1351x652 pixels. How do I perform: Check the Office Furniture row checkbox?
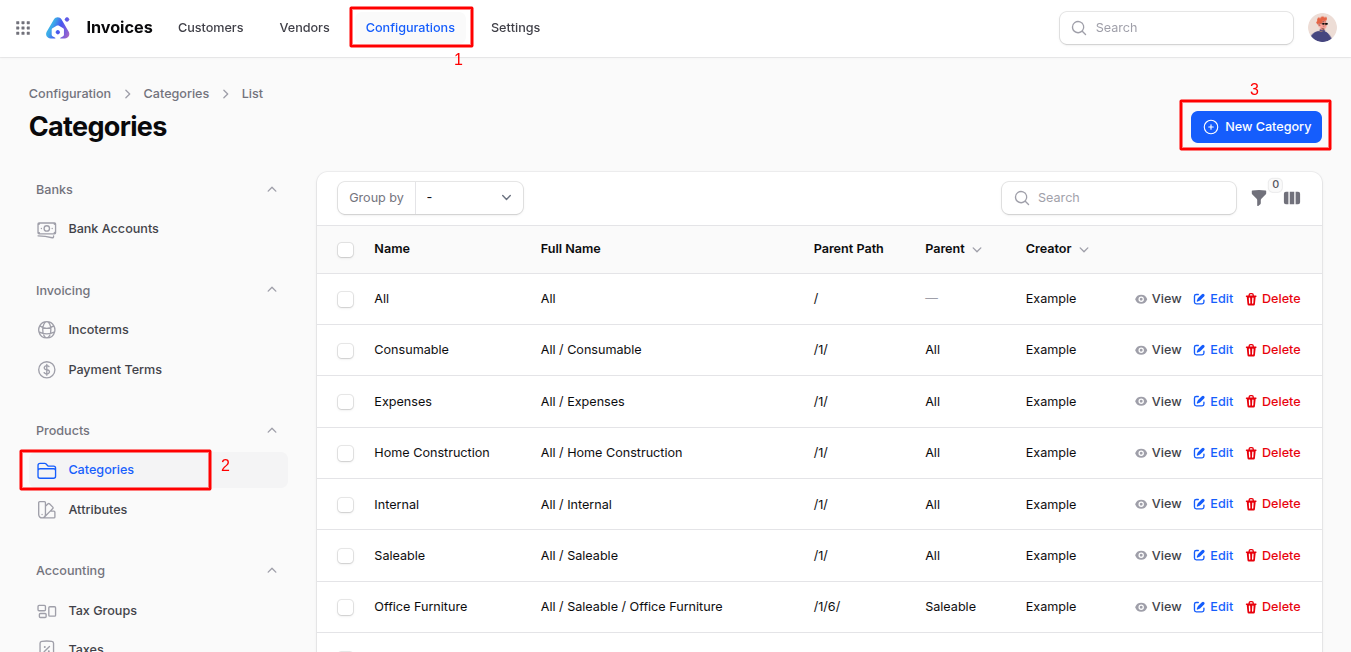(346, 608)
